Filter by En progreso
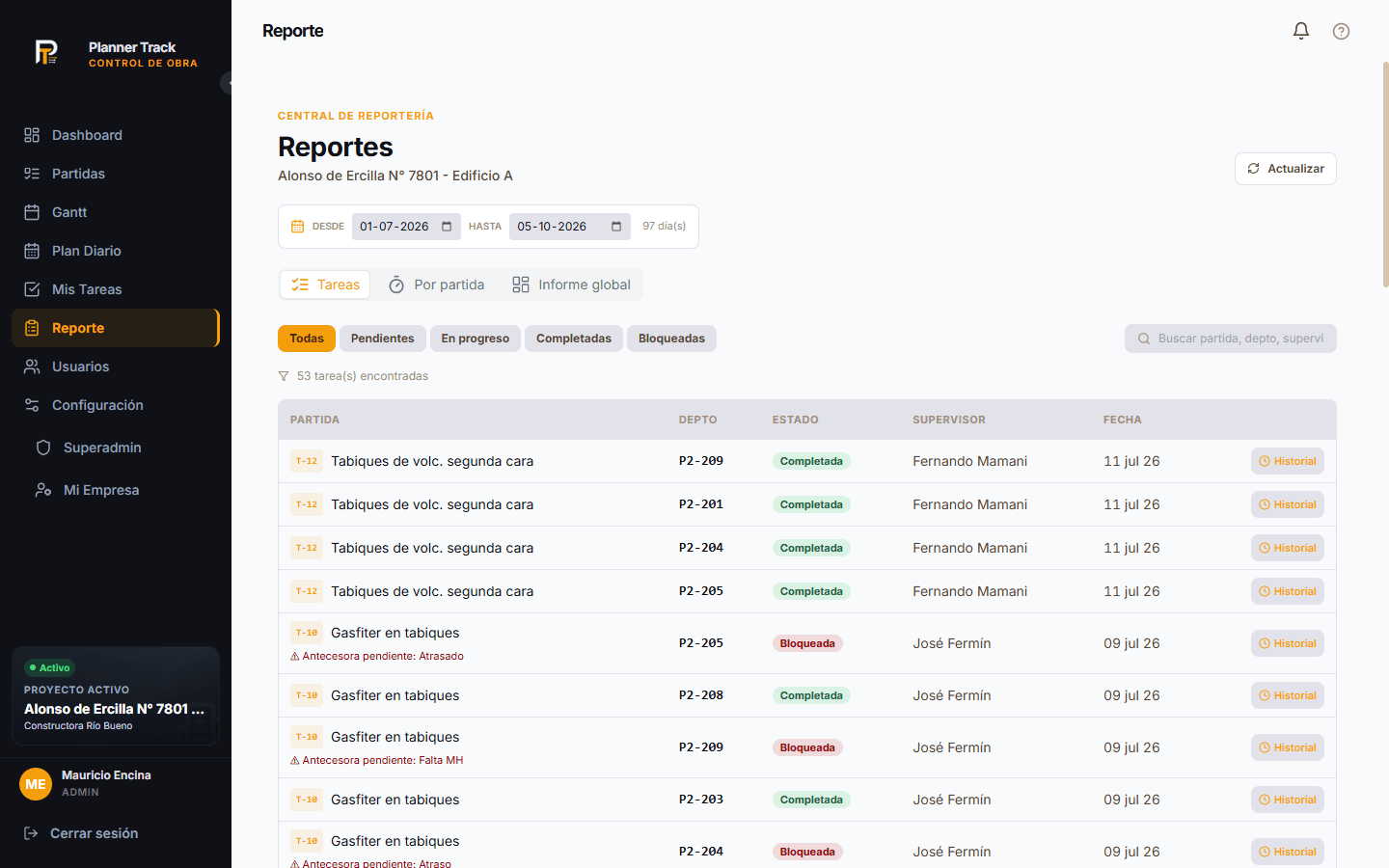This screenshot has height=868, width=1389. click(476, 339)
